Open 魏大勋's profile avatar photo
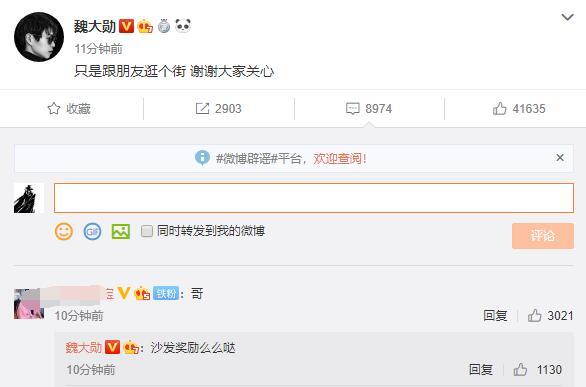The image size is (586, 387). (x=39, y=37)
